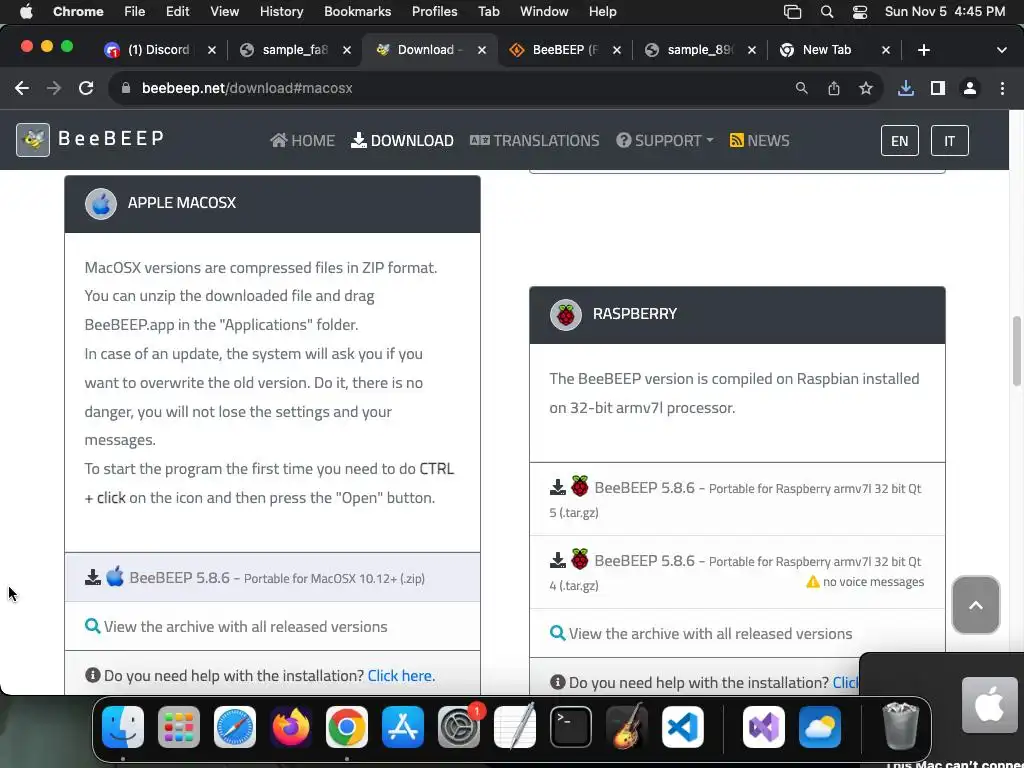This screenshot has height=768, width=1024.
Task: Go to the HOME page link
Action: [303, 140]
